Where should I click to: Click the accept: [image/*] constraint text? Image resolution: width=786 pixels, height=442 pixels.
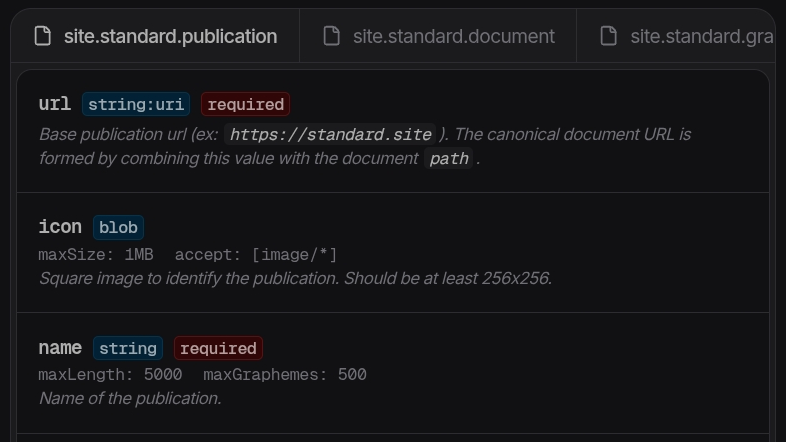[x=256, y=254]
